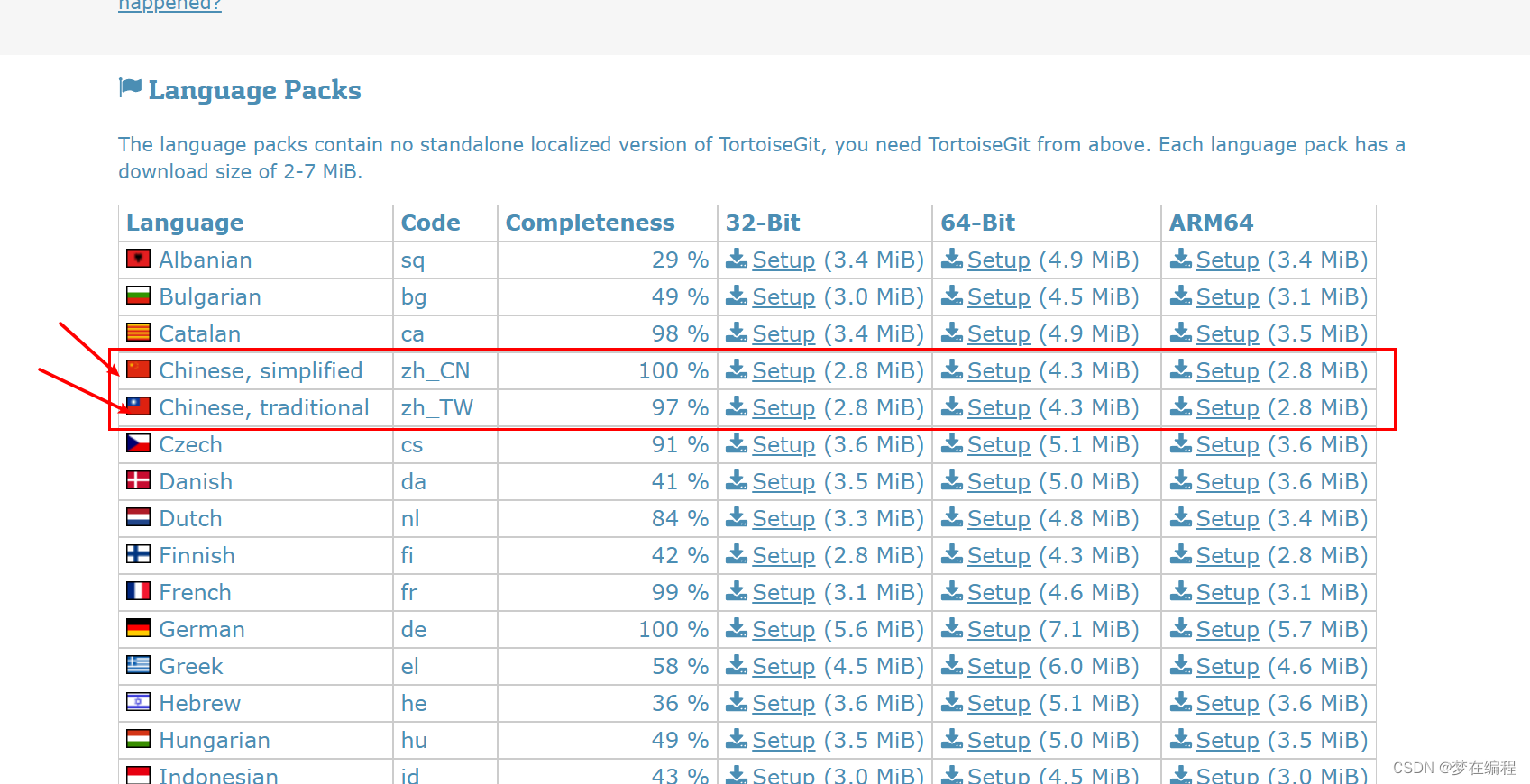Viewport: 1530px width, 784px height.
Task: Click download icon for Greek 32-Bit setup
Action: pyautogui.click(x=737, y=666)
